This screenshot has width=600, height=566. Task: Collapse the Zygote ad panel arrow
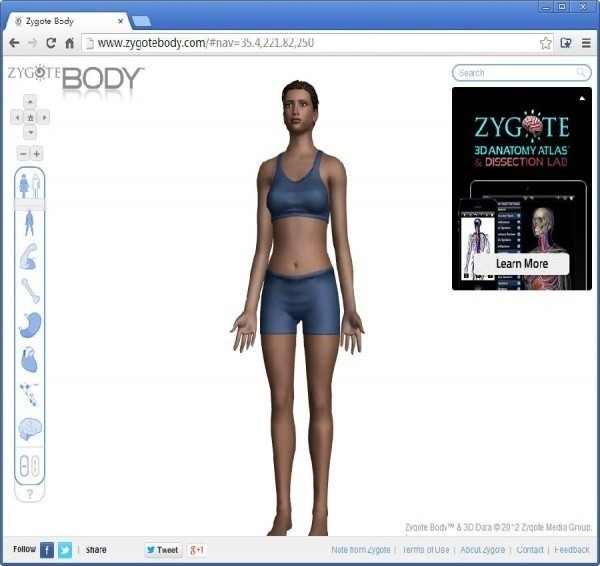pos(583,97)
